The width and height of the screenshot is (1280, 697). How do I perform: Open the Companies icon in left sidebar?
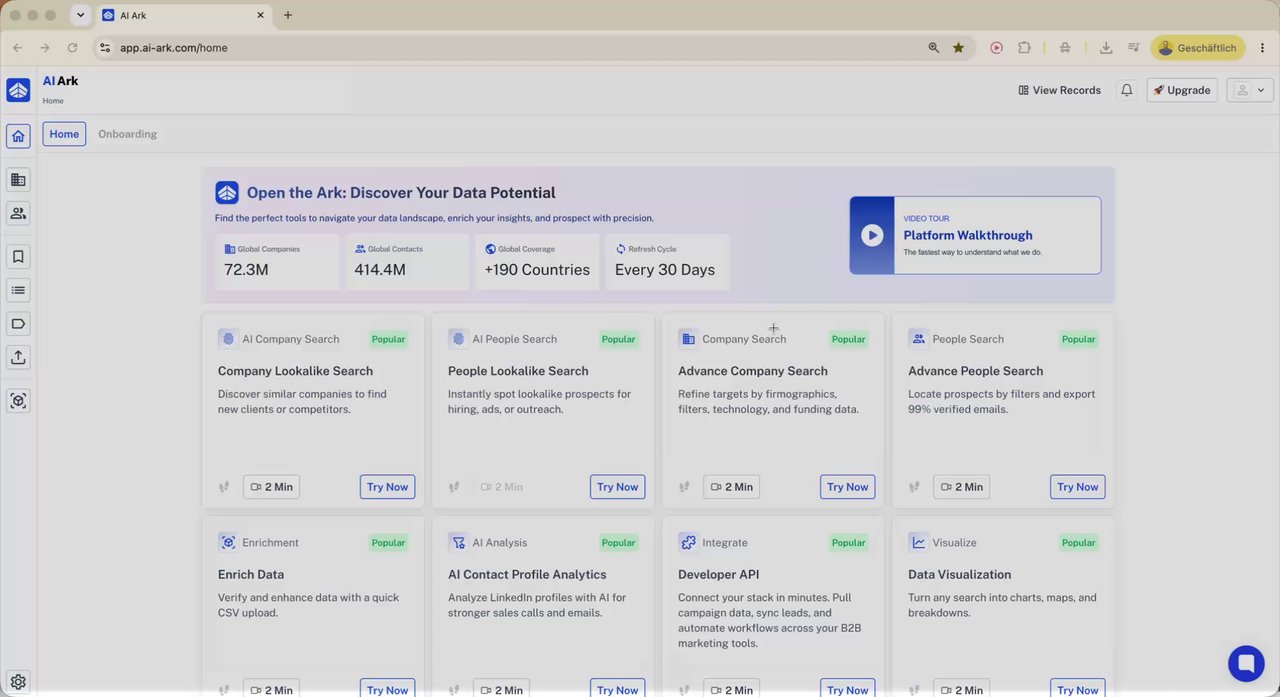click(18, 180)
